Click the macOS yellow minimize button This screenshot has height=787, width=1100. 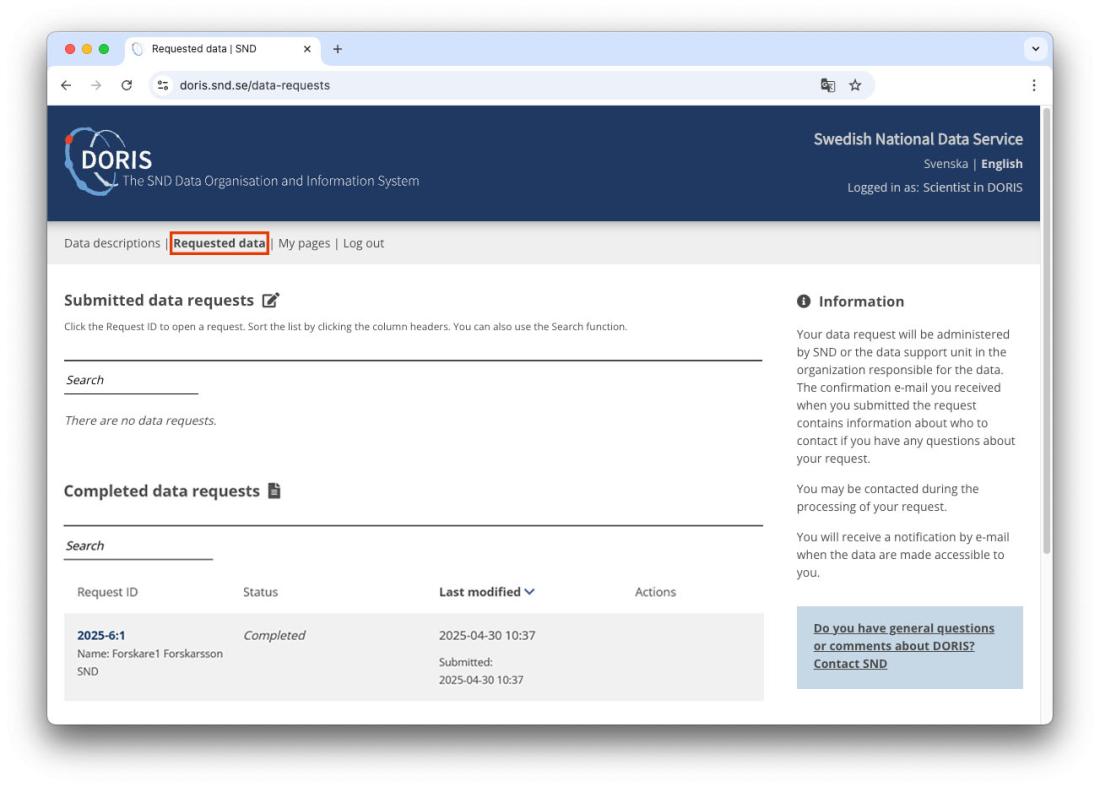coord(87,49)
